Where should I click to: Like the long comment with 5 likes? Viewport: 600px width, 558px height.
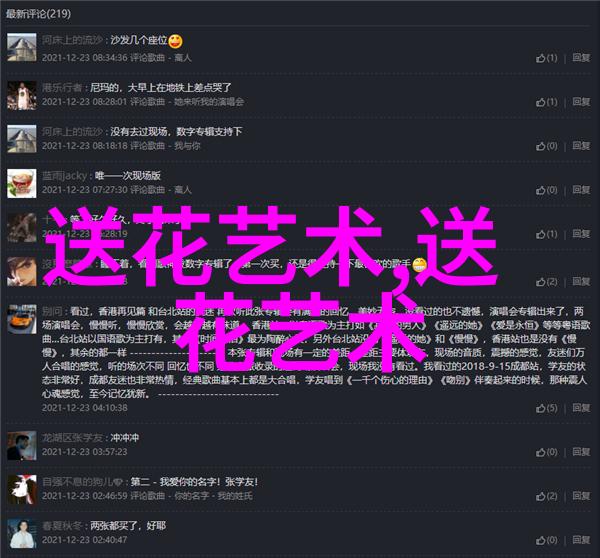coord(546,408)
